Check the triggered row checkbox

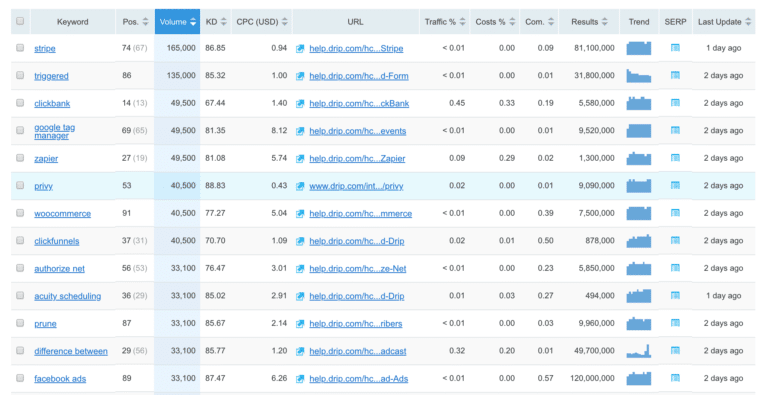20,75
